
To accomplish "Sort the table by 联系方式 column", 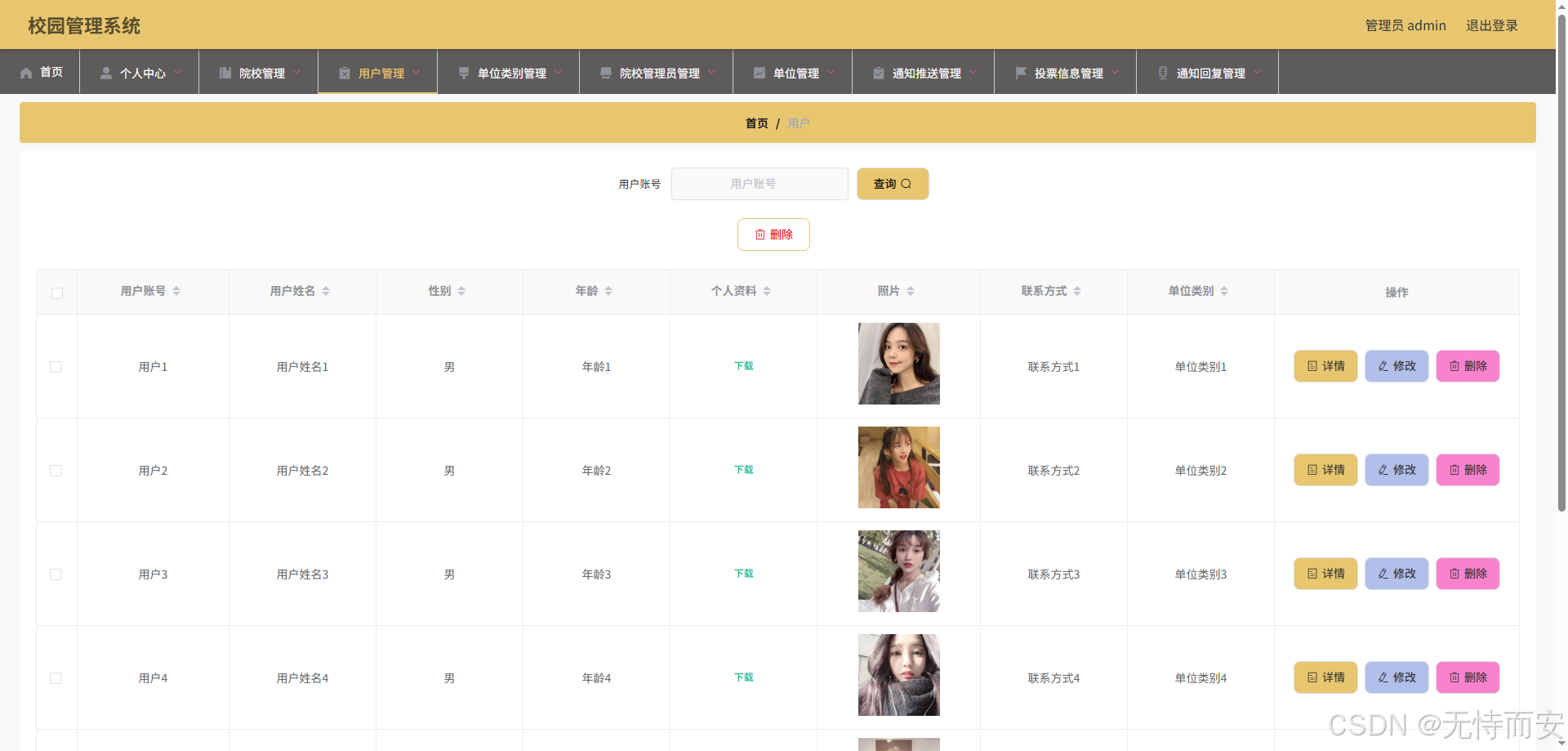I will coord(1077,291).
